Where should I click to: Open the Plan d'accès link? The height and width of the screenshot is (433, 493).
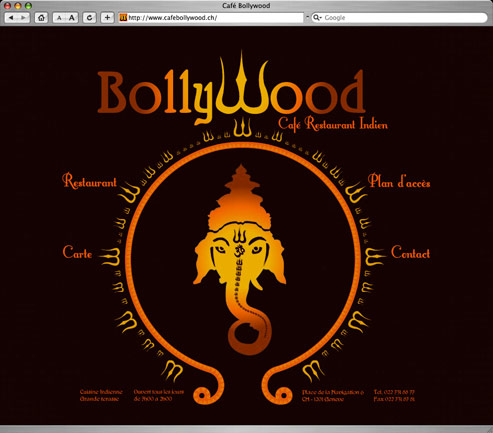pyautogui.click(x=399, y=181)
